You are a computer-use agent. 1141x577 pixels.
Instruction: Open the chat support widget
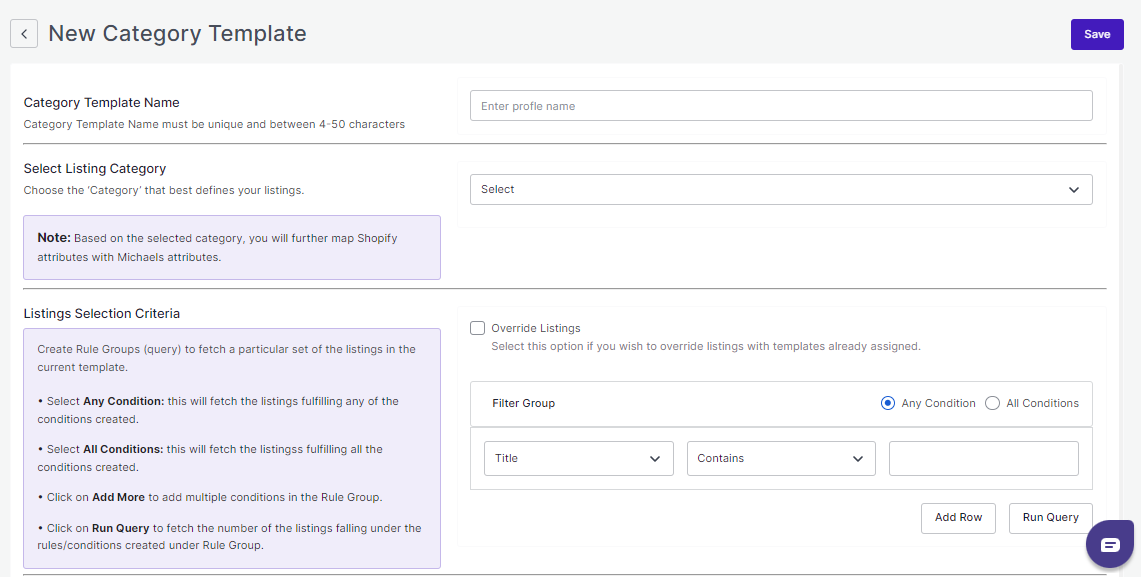pos(1110,545)
